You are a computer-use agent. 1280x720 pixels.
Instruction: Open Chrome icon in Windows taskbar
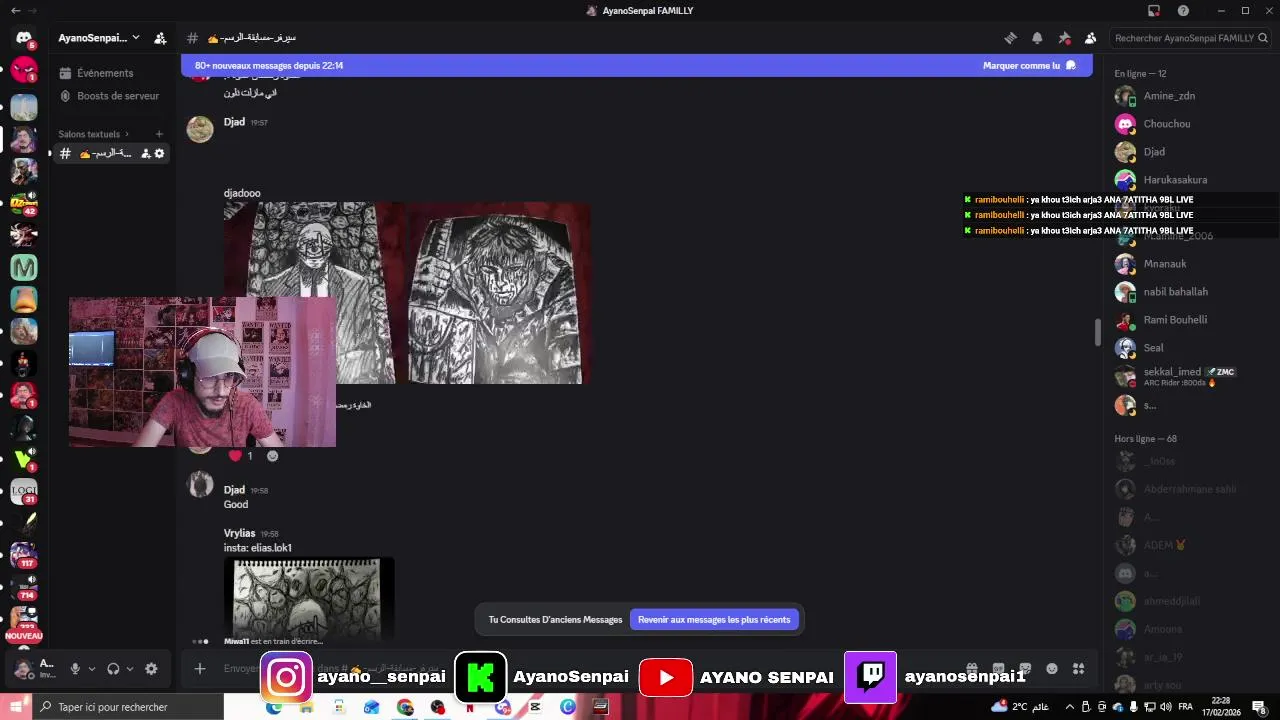tap(405, 707)
